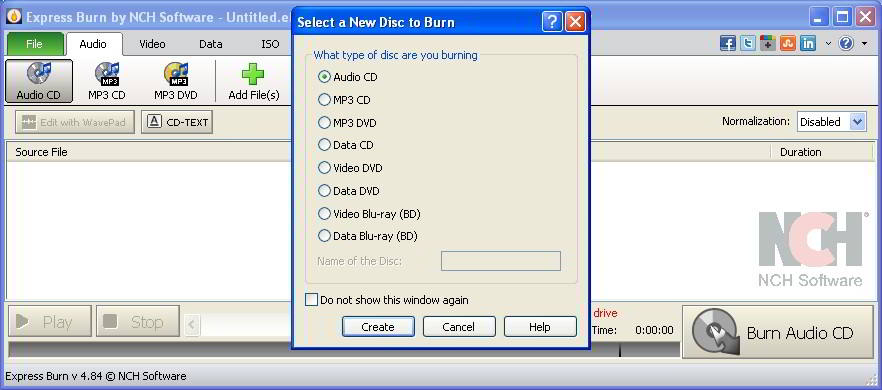Select the MP3 CD radio button

point(325,100)
